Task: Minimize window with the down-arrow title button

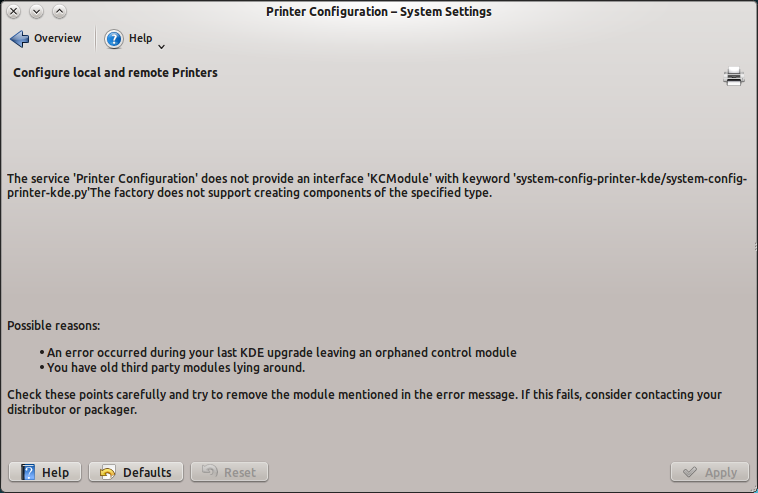Action: 36,12
